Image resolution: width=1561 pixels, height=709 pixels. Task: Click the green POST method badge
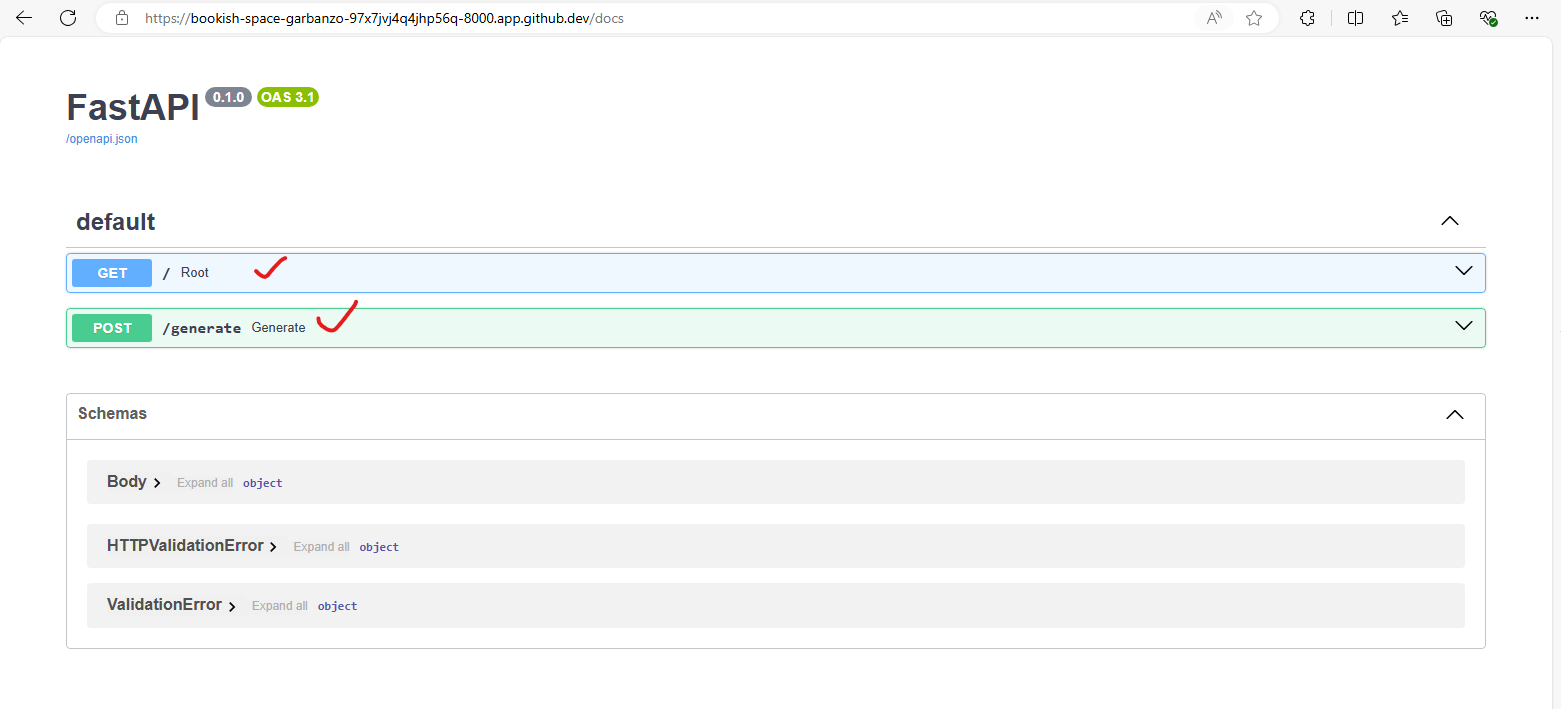[x=112, y=328]
